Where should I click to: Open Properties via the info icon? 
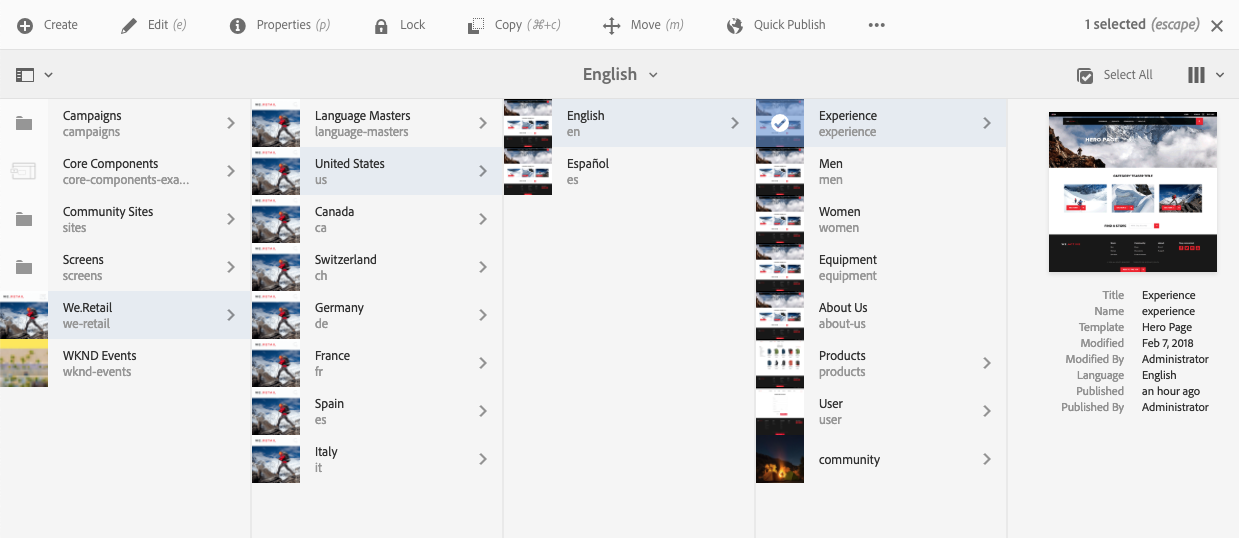[238, 26]
